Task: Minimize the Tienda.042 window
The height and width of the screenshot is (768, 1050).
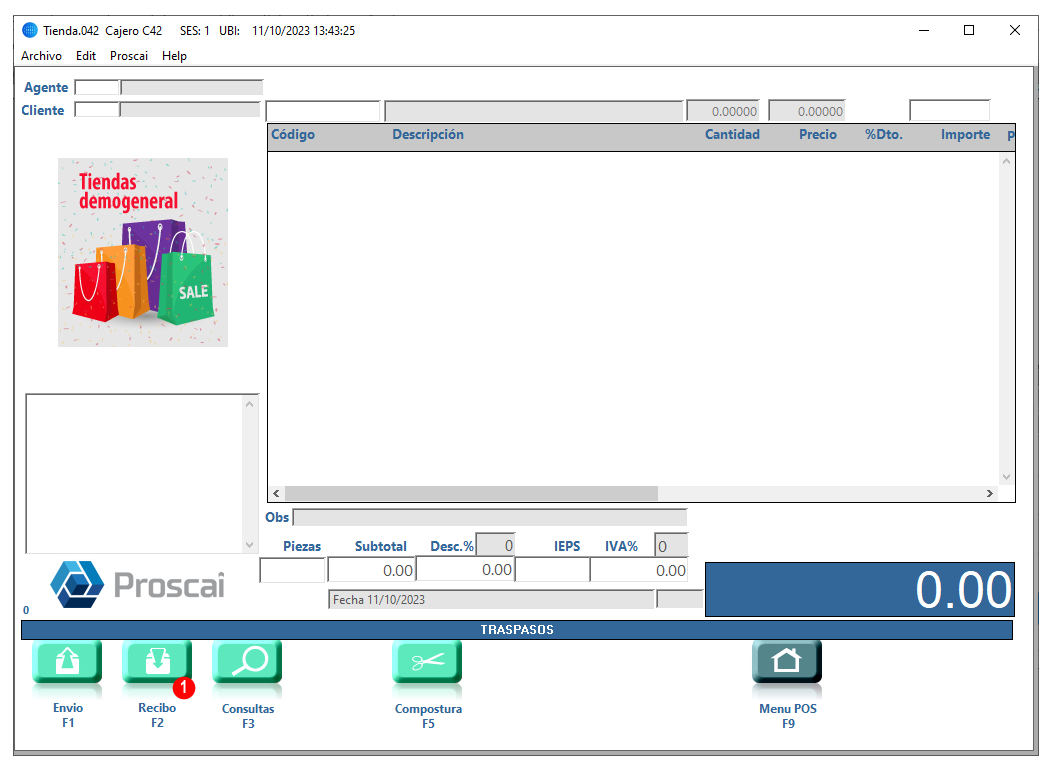Action: (x=924, y=30)
